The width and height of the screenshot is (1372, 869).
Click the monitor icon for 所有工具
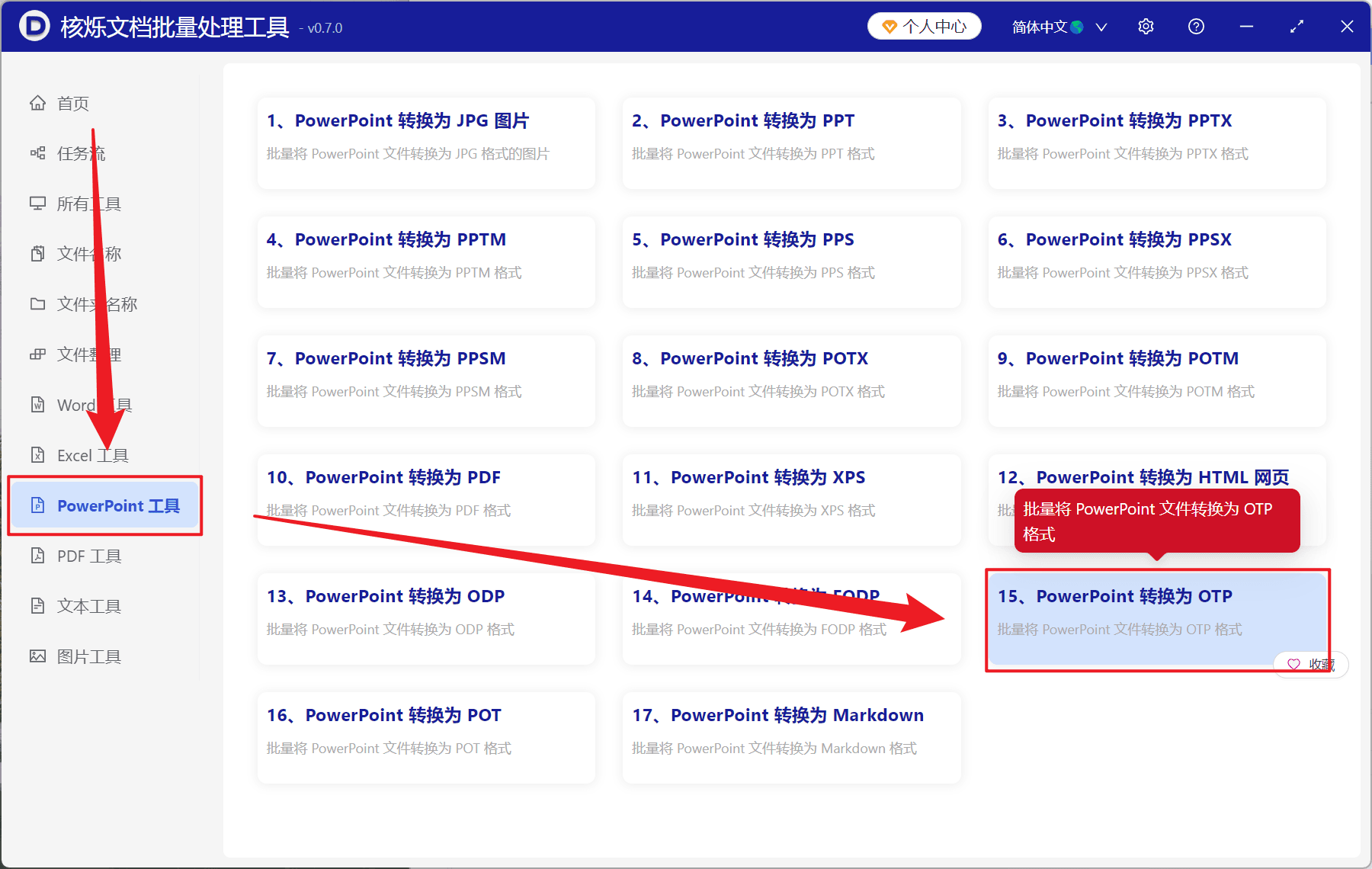(37, 204)
